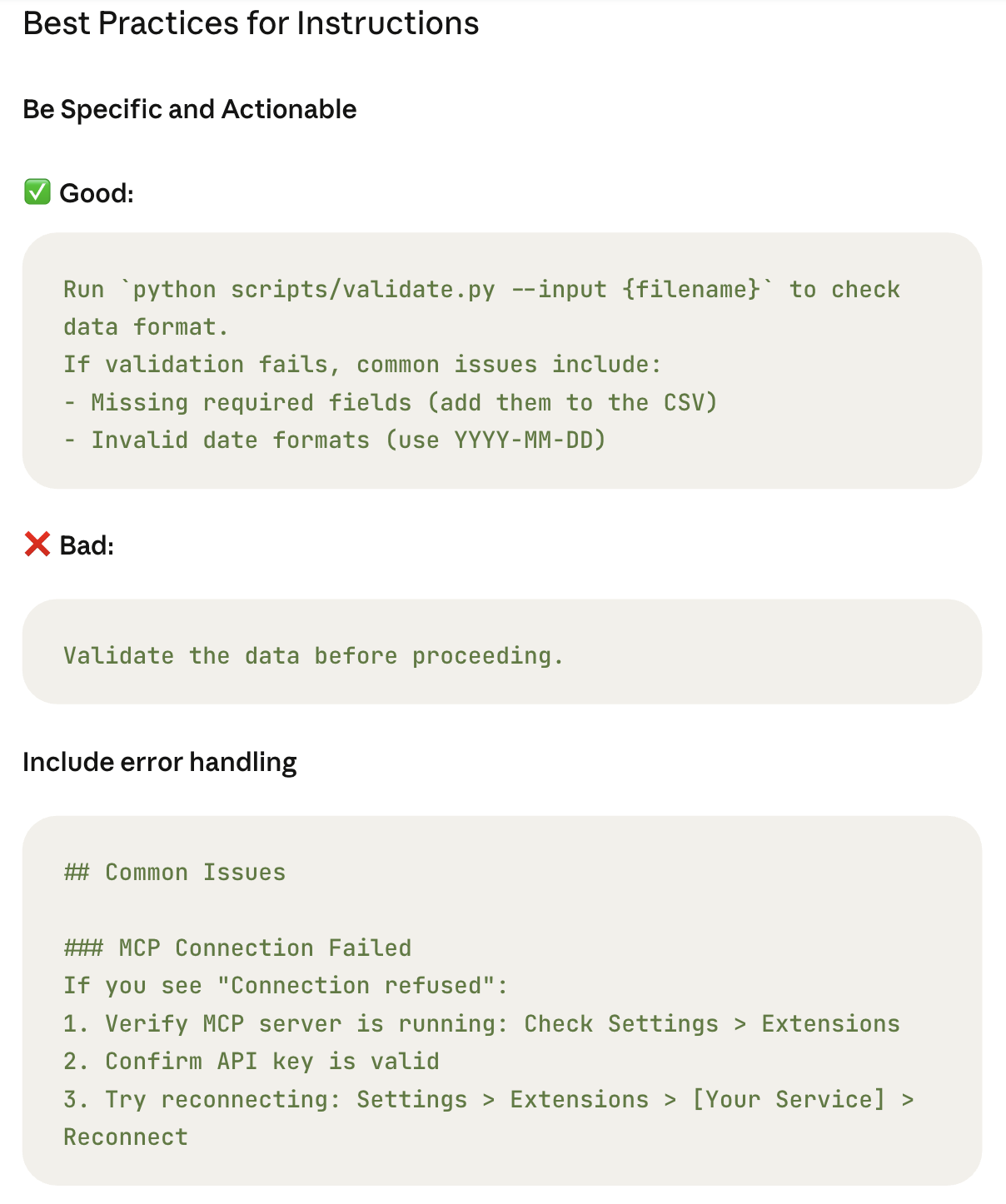Click the red cross icon beside Bad
The image size is (1006, 1204).
tap(37, 545)
